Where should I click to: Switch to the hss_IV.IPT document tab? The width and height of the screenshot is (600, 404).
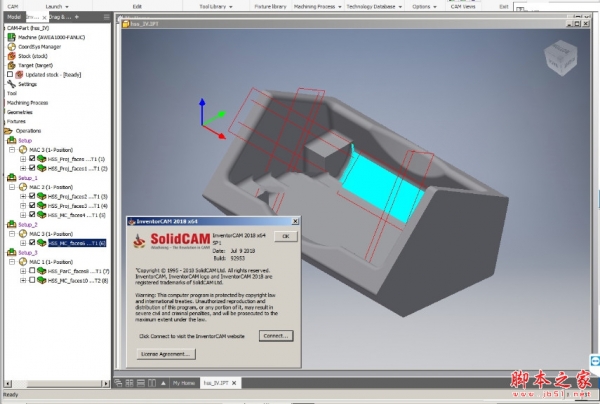click(x=216, y=382)
